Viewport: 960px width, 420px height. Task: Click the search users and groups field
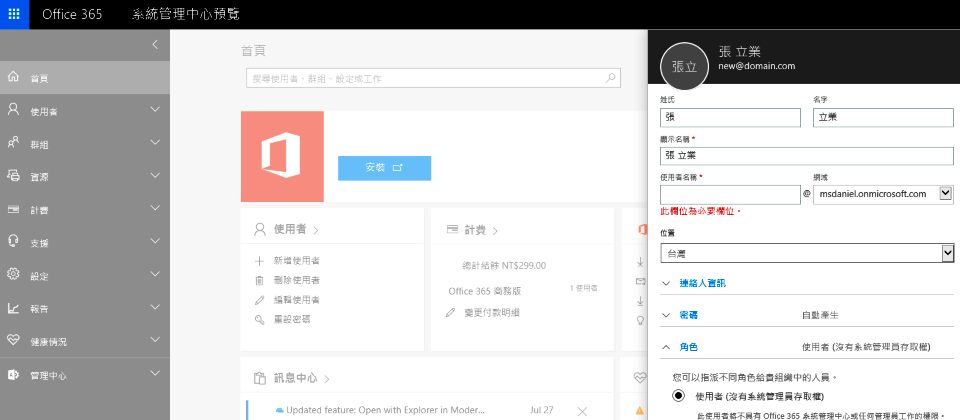pyautogui.click(x=433, y=78)
